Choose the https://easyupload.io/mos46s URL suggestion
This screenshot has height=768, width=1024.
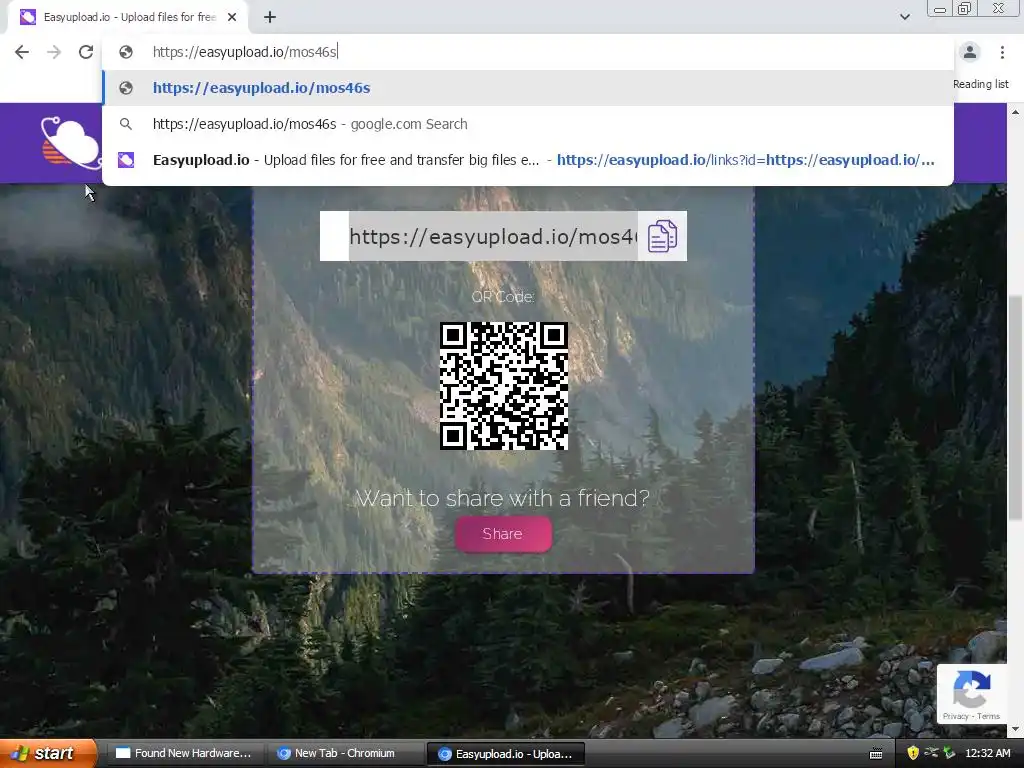(x=528, y=88)
